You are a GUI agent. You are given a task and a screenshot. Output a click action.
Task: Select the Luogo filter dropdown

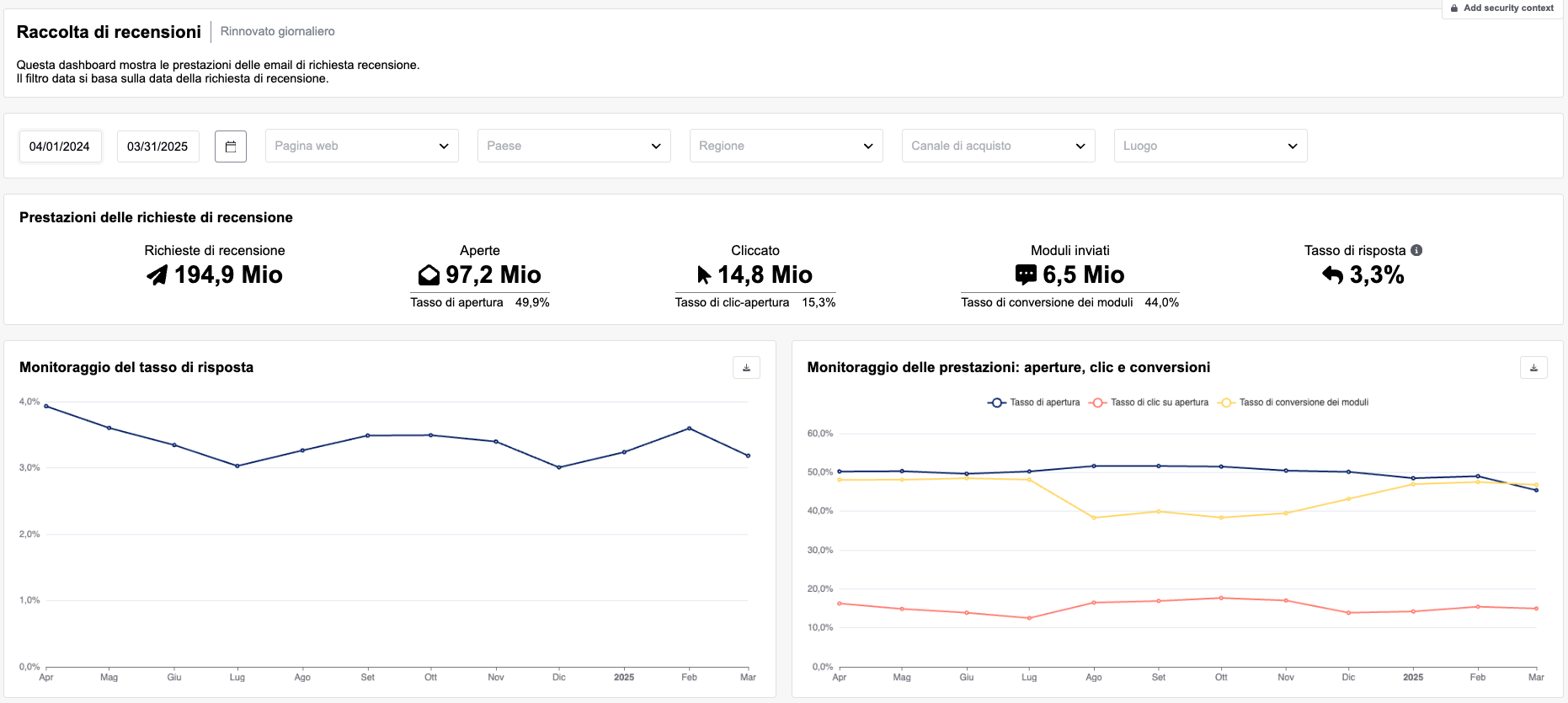coord(1210,146)
